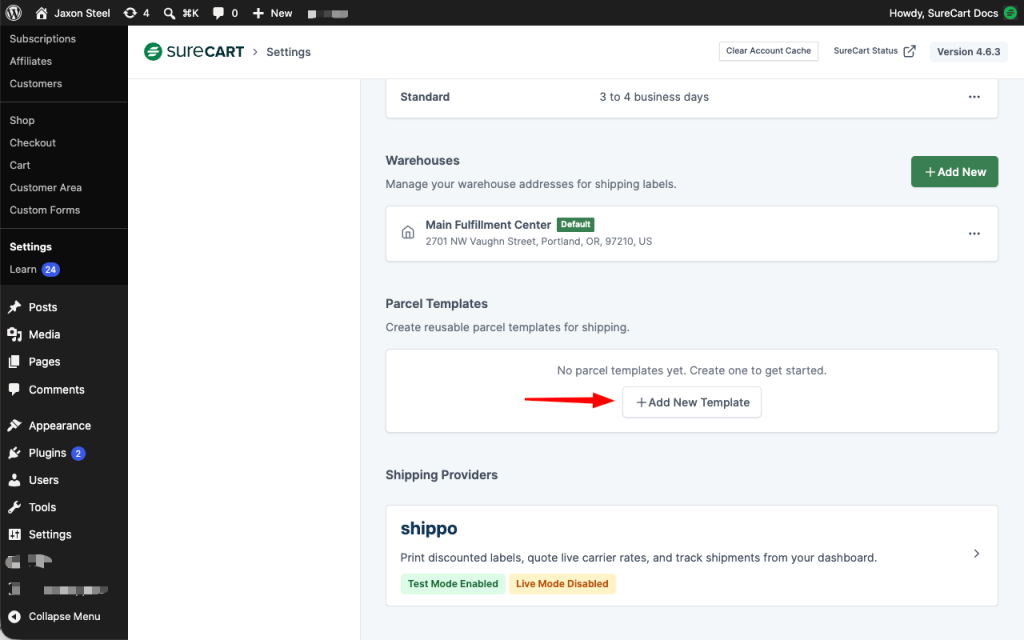
Task: Open the Learn menu item
Action: 23,269
